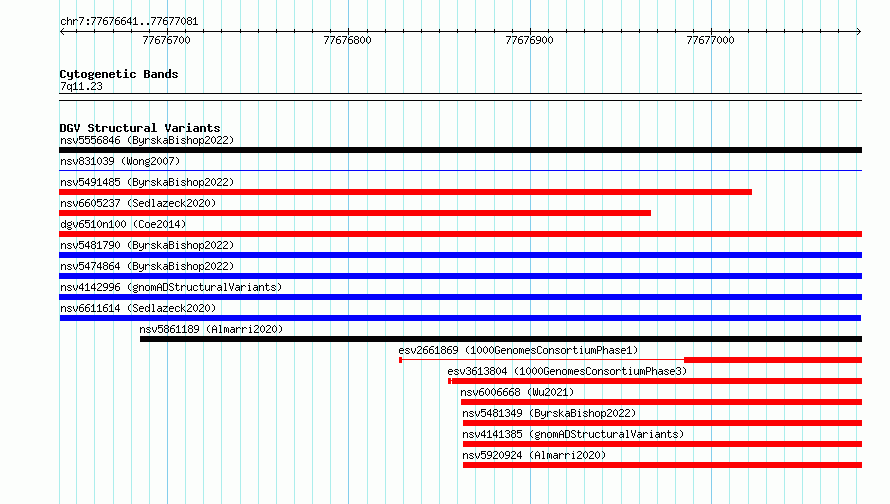Image resolution: width=890 pixels, height=504 pixels.
Task: Click the Cytogenetic Bands track title
Action: 119,74
